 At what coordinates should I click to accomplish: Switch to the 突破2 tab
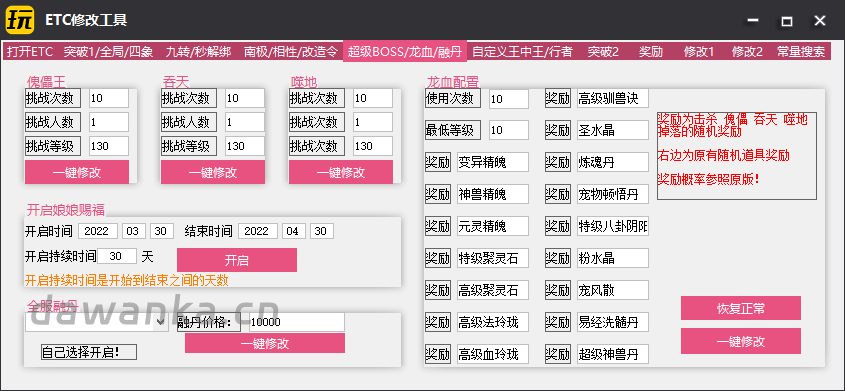(x=603, y=52)
